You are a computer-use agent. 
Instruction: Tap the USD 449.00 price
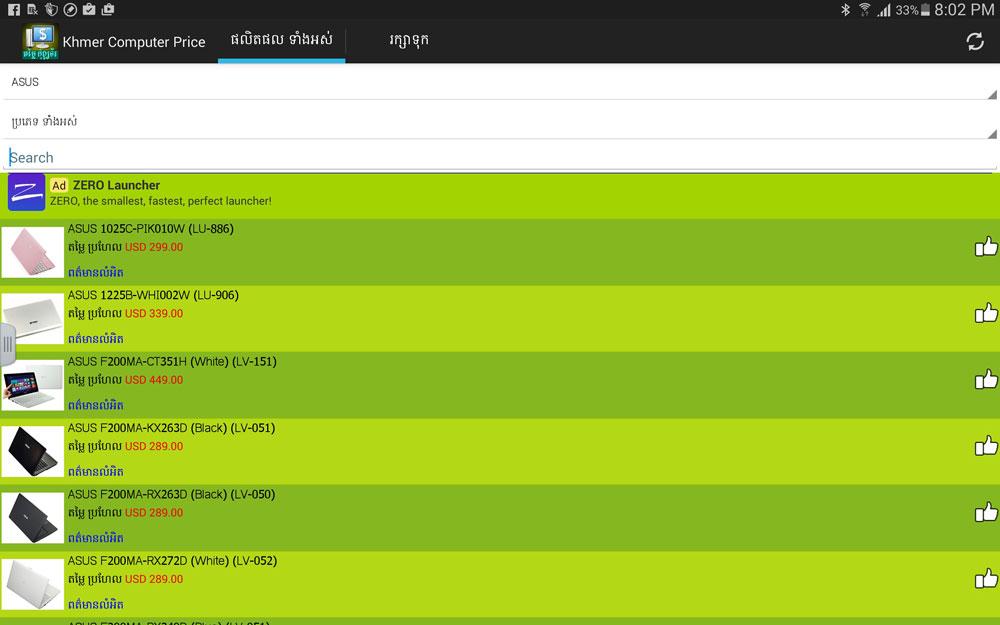click(154, 379)
